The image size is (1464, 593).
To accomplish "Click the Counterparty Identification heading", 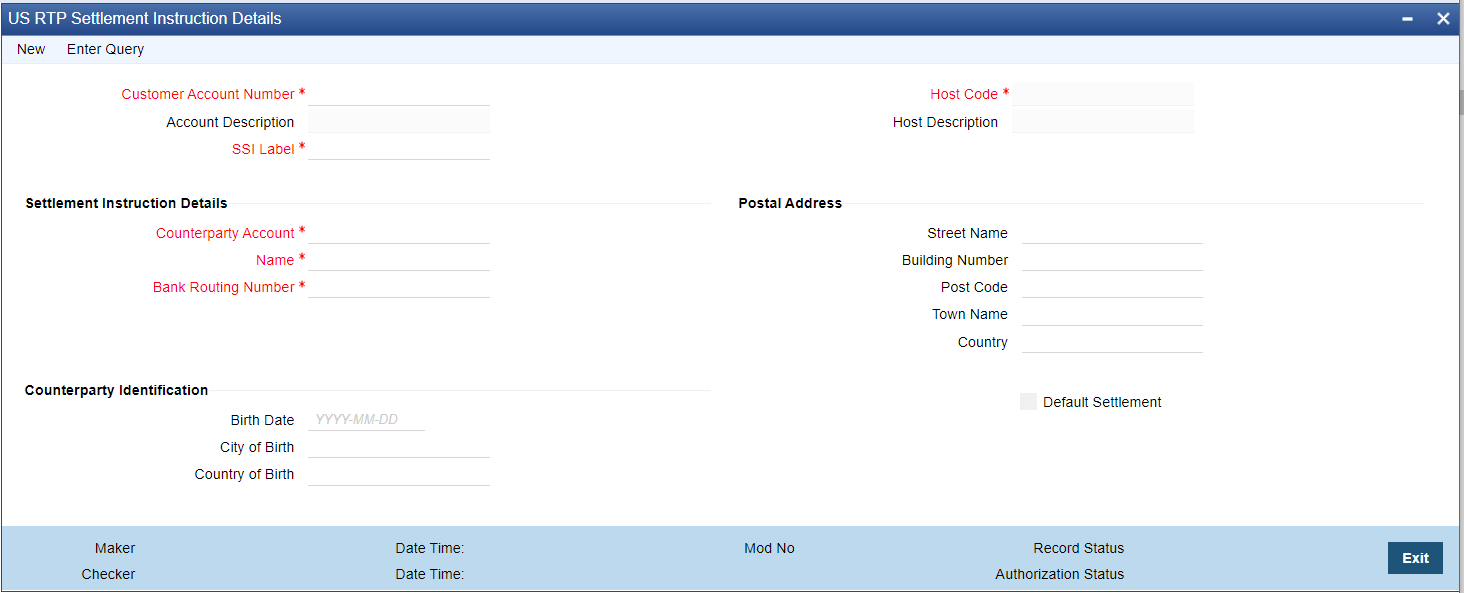I will pyautogui.click(x=116, y=390).
